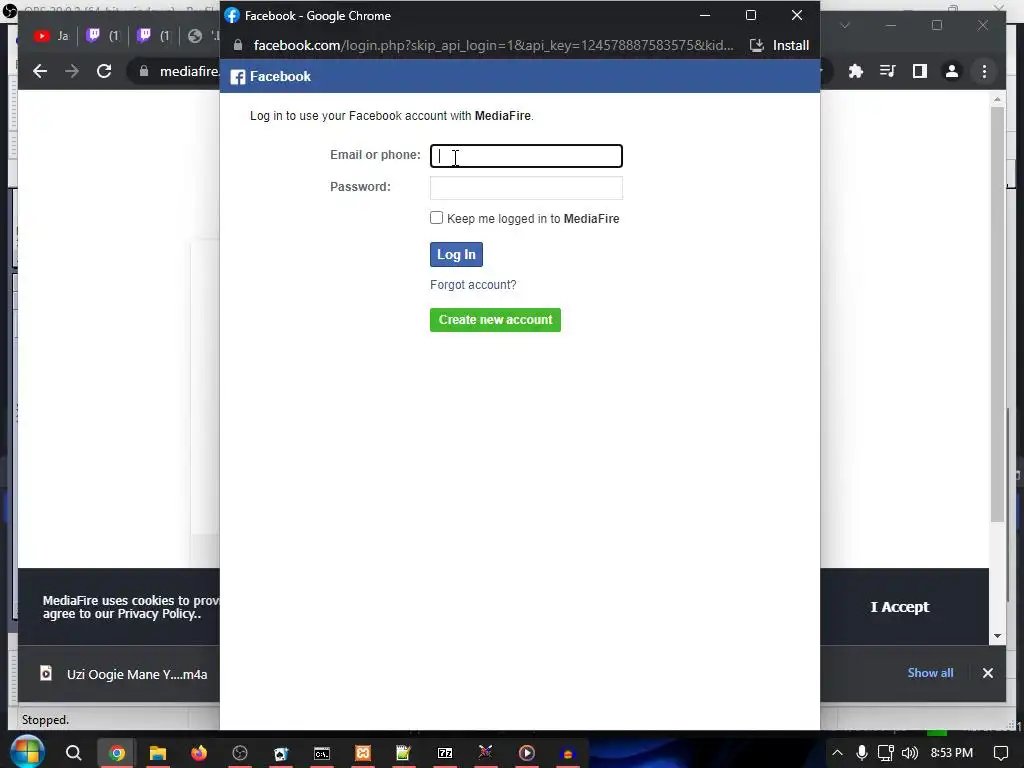Click the Stopped. status text
This screenshot has height=768, width=1024.
[x=45, y=720]
